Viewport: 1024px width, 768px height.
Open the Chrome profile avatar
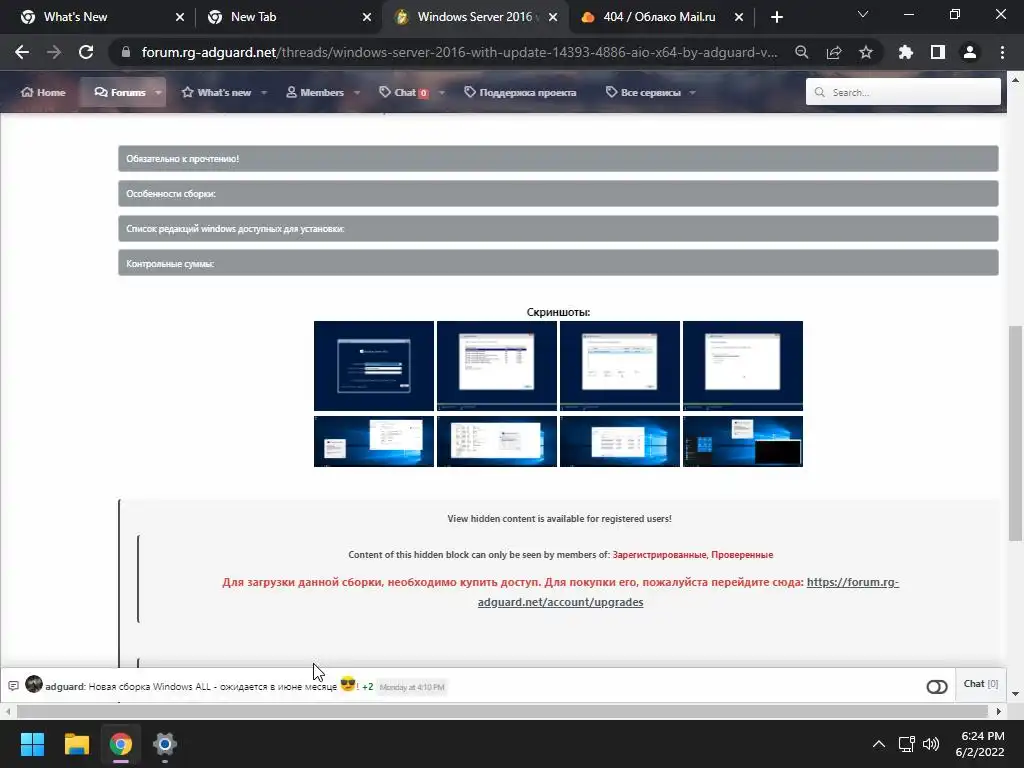[970, 52]
